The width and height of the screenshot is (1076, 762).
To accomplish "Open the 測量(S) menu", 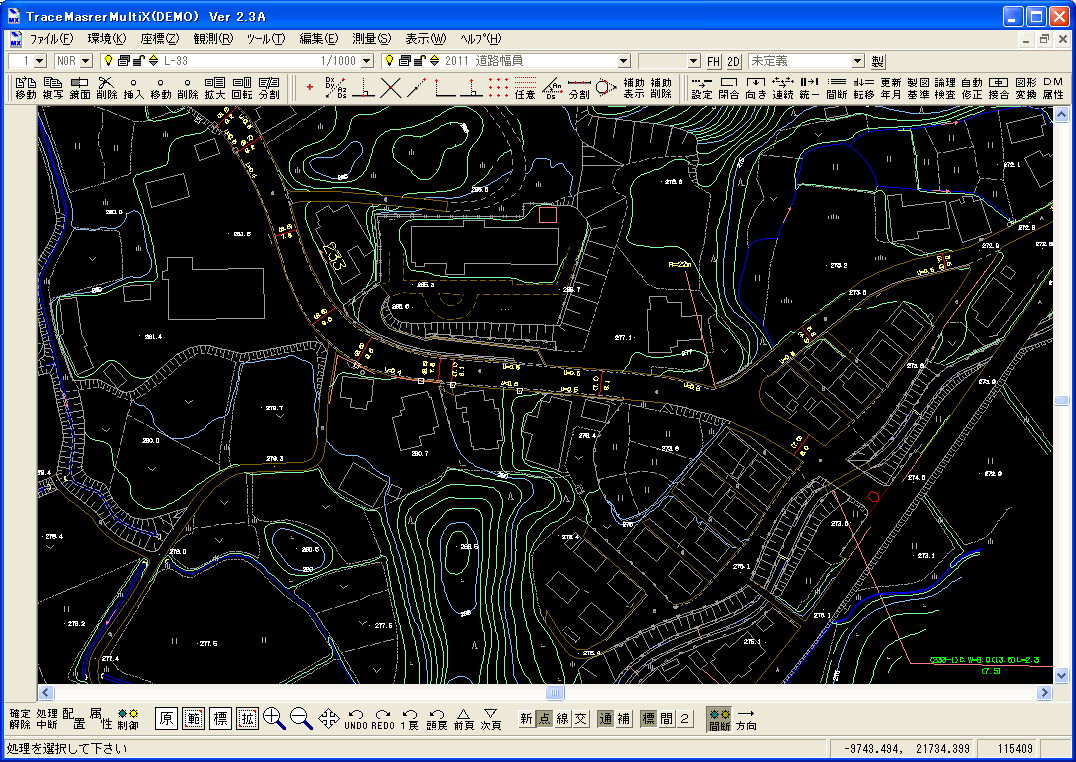I will (371, 39).
